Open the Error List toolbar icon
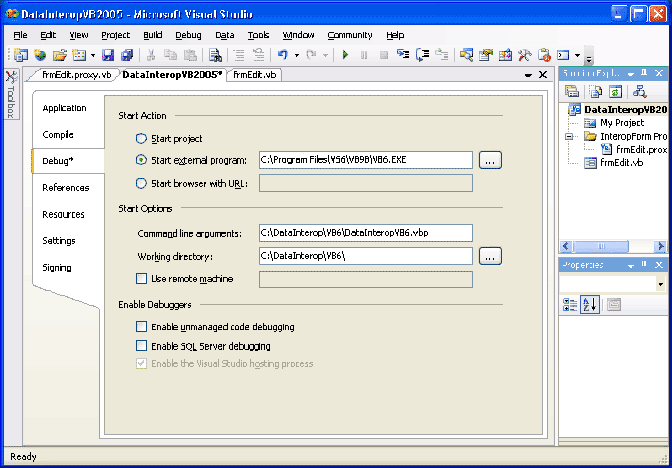The width and height of the screenshot is (672, 468). [544, 55]
